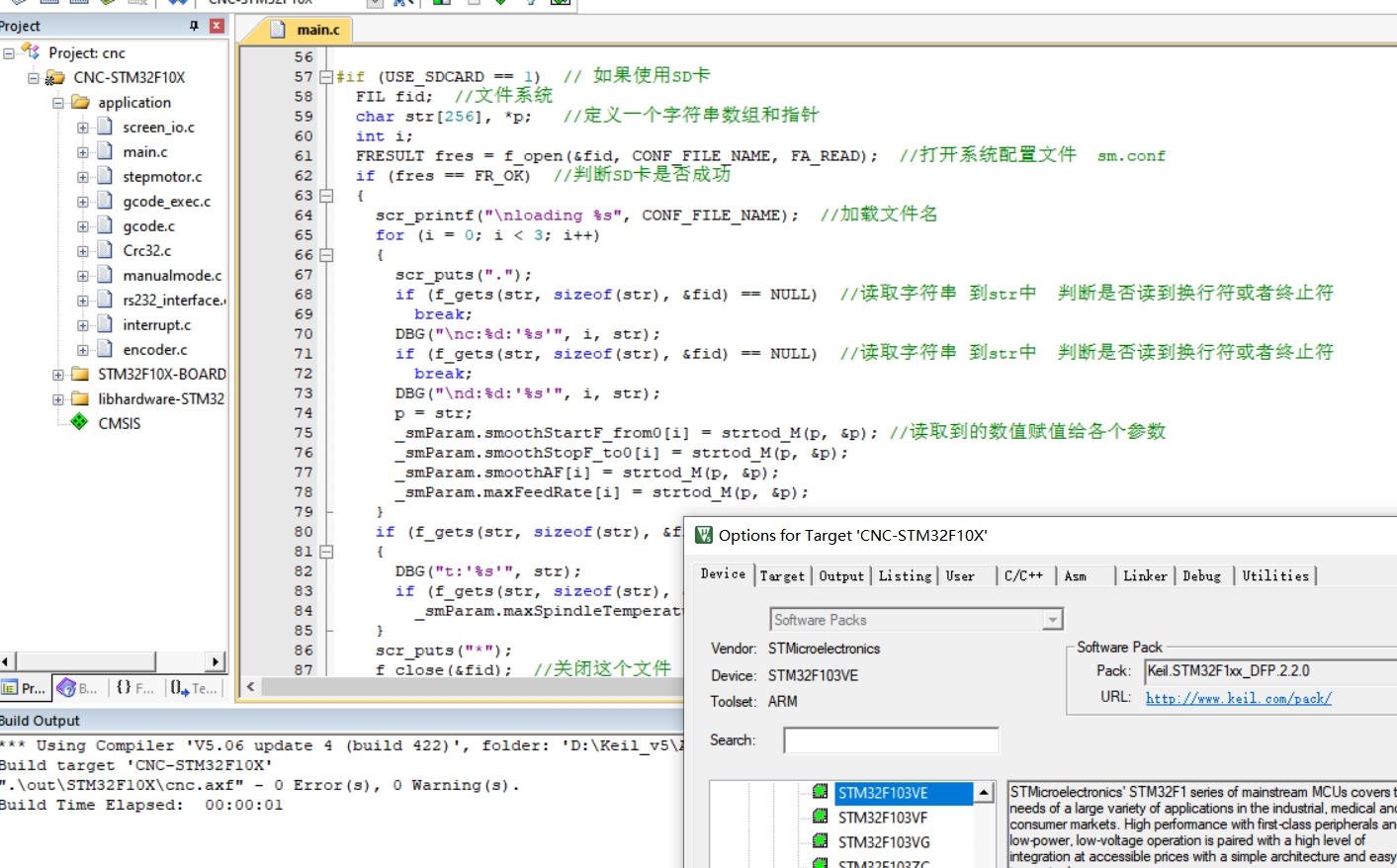Select STM32F103VE in device list

click(x=883, y=793)
